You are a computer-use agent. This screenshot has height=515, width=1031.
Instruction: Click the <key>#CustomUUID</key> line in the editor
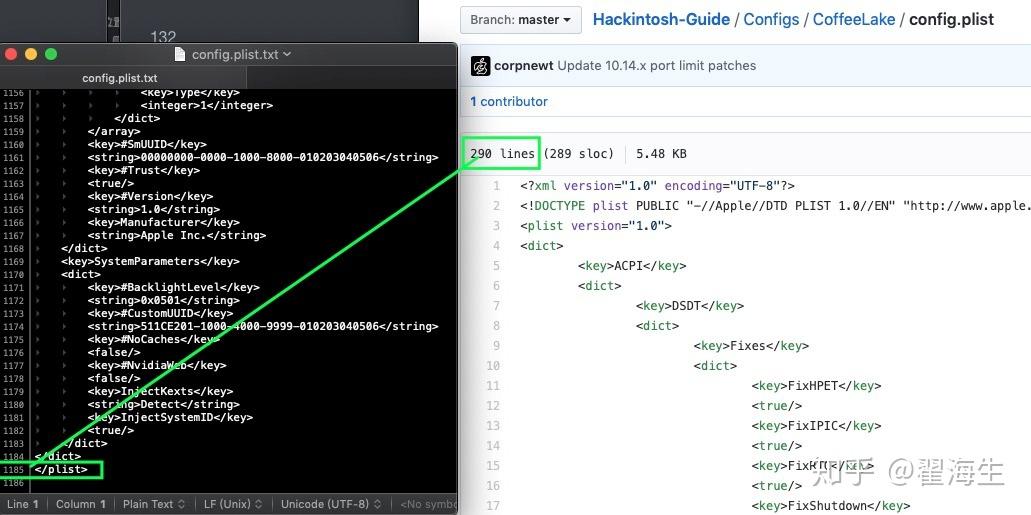click(160, 313)
